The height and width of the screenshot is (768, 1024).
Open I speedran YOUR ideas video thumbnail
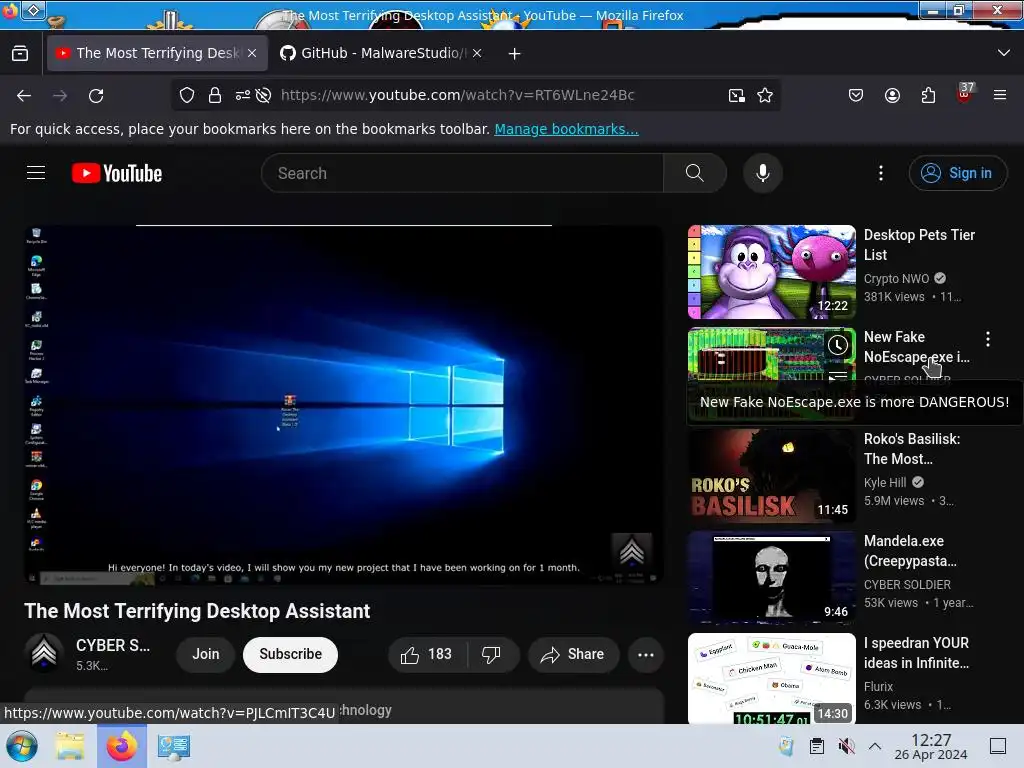pyautogui.click(x=772, y=679)
